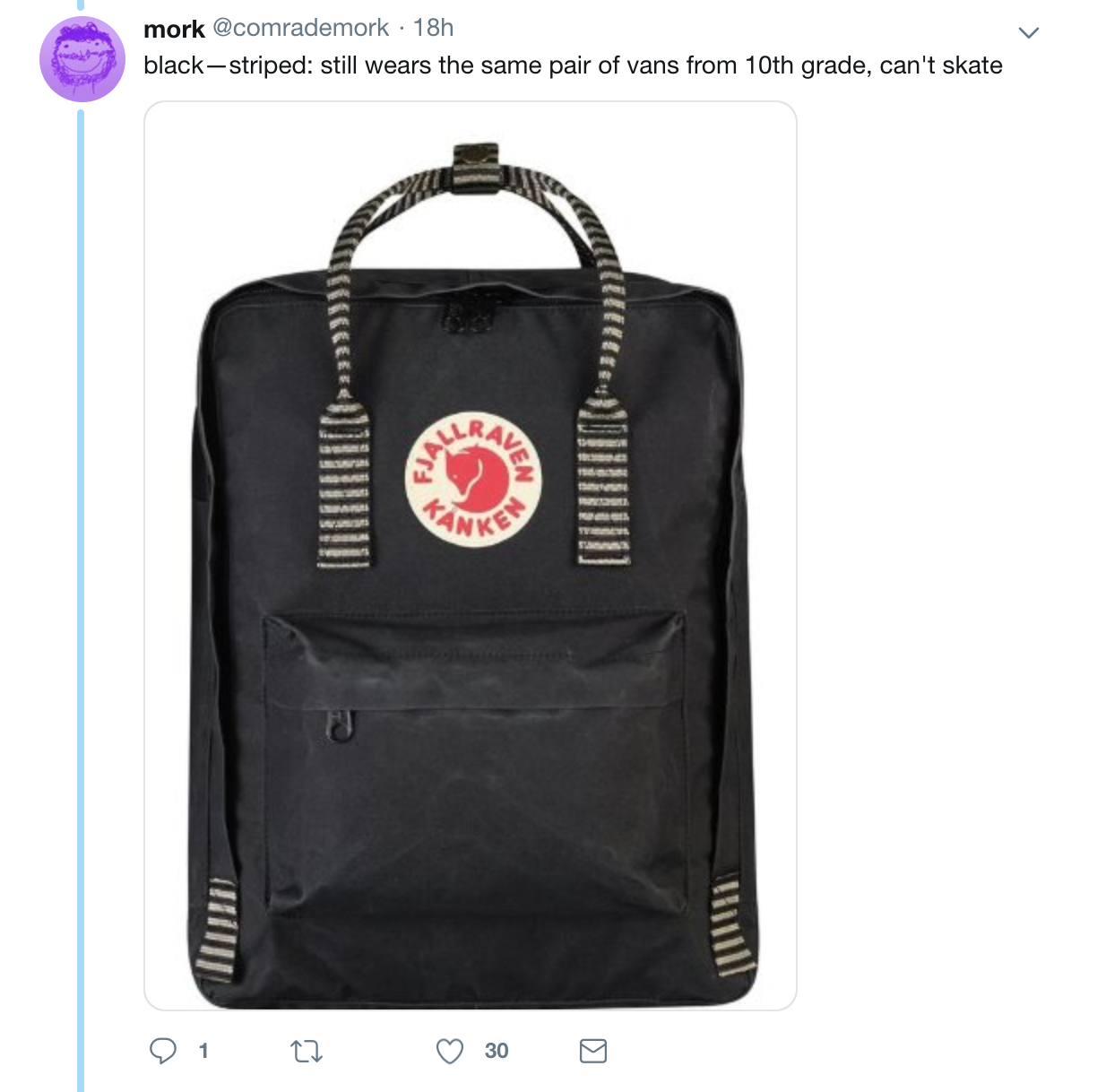Screen dimensions: 1097x1092
Task: Click the blue thread connector line
Action: pyautogui.click(x=80, y=599)
